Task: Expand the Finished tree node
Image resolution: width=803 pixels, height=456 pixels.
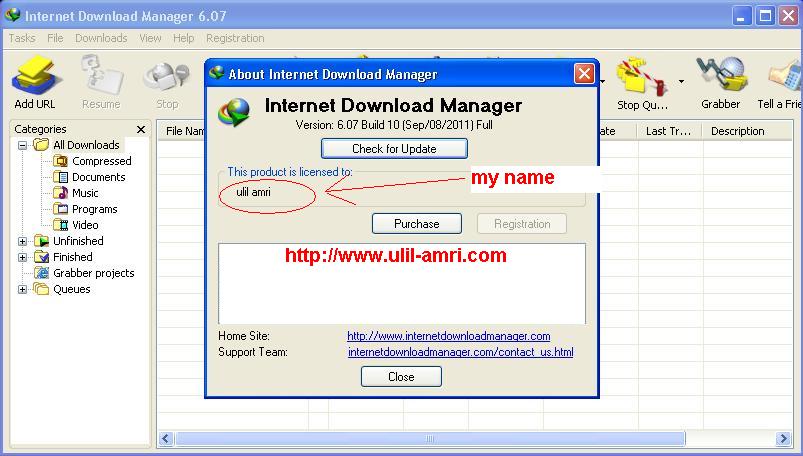Action: [x=23, y=257]
